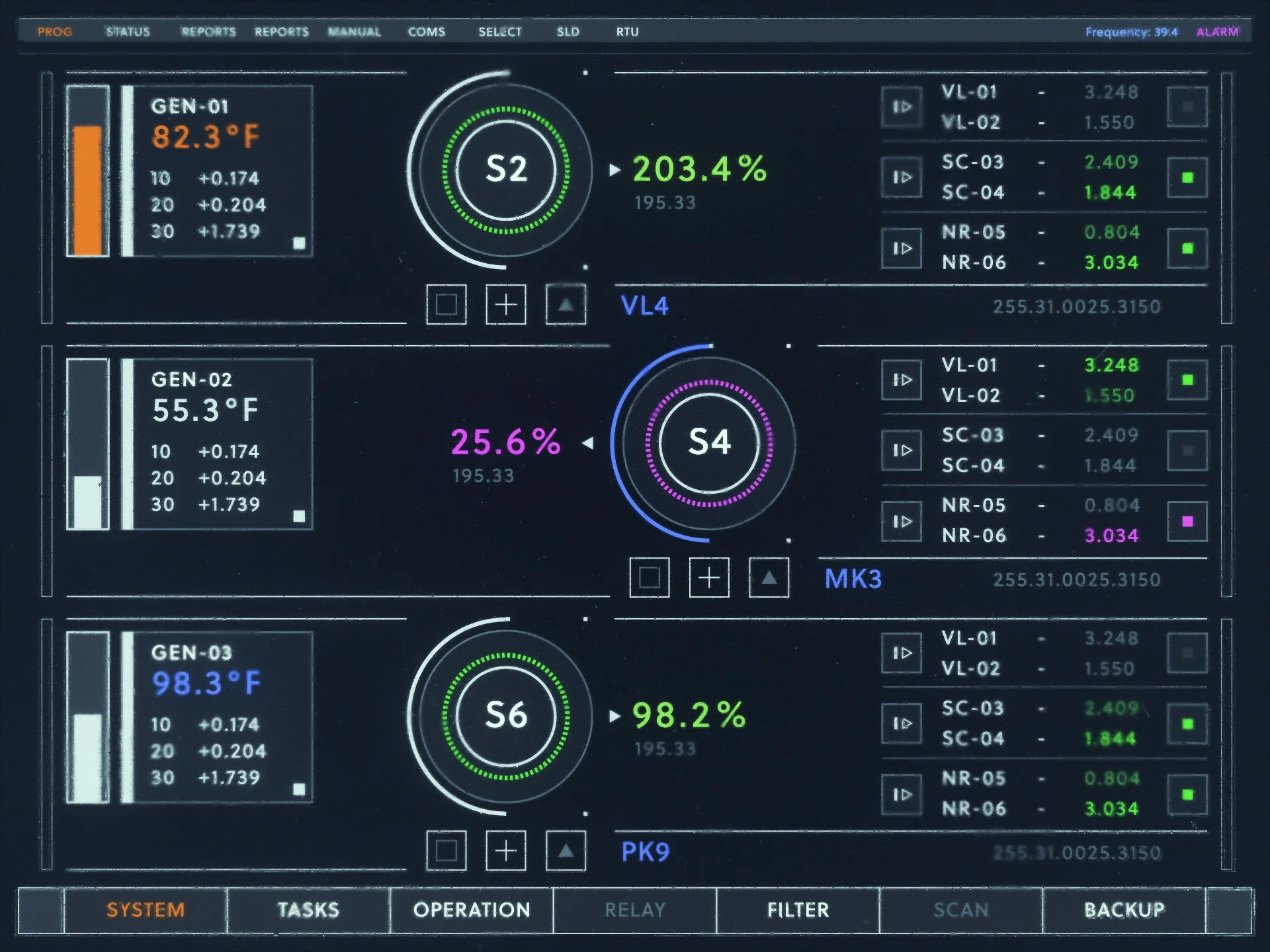
Task: Click the 55.3°F temperature reading
Action: 205,410
